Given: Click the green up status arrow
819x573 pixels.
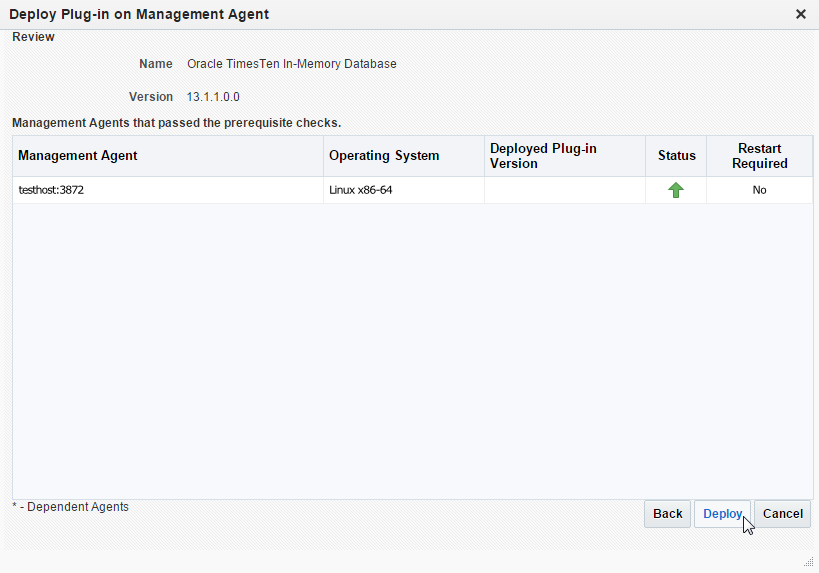Looking at the screenshot, I should coord(676,190).
